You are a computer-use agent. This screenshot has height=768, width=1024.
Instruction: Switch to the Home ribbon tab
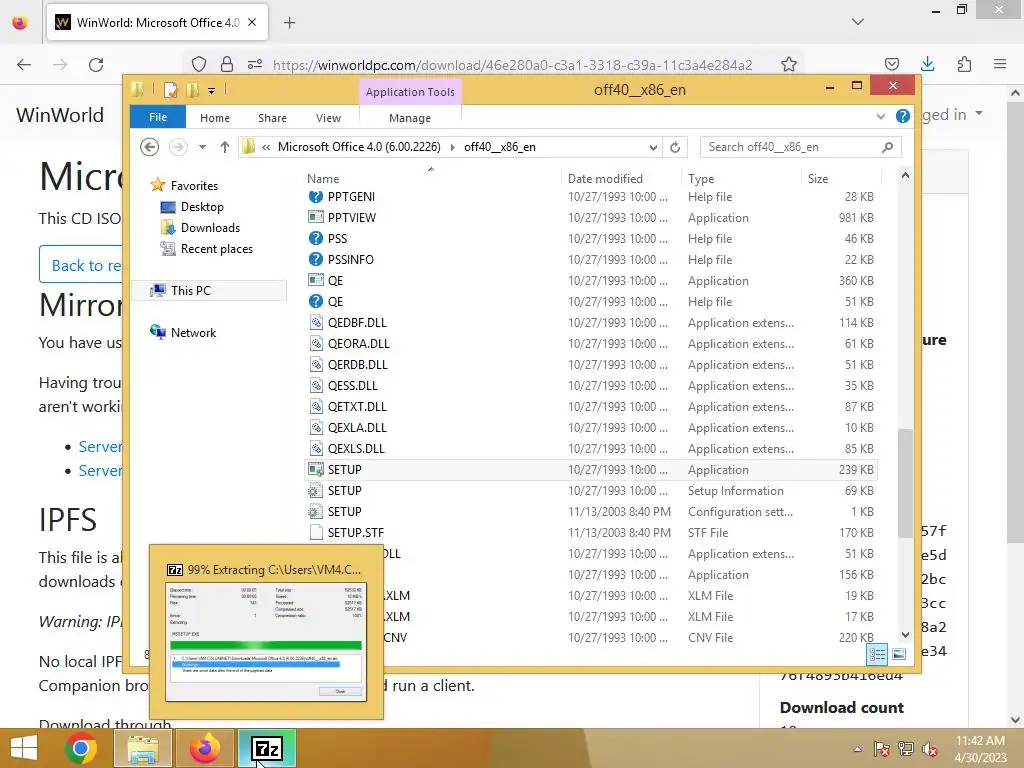pos(214,118)
